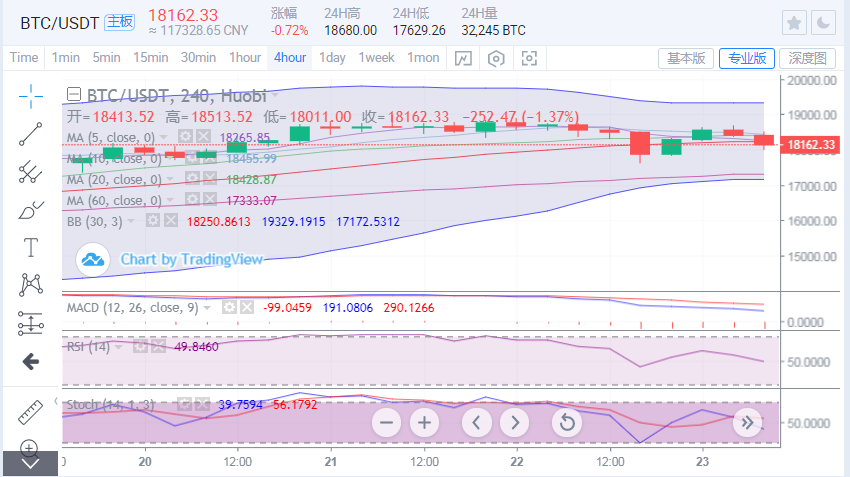
Task: Select the long position measurement tool
Action: point(31,323)
